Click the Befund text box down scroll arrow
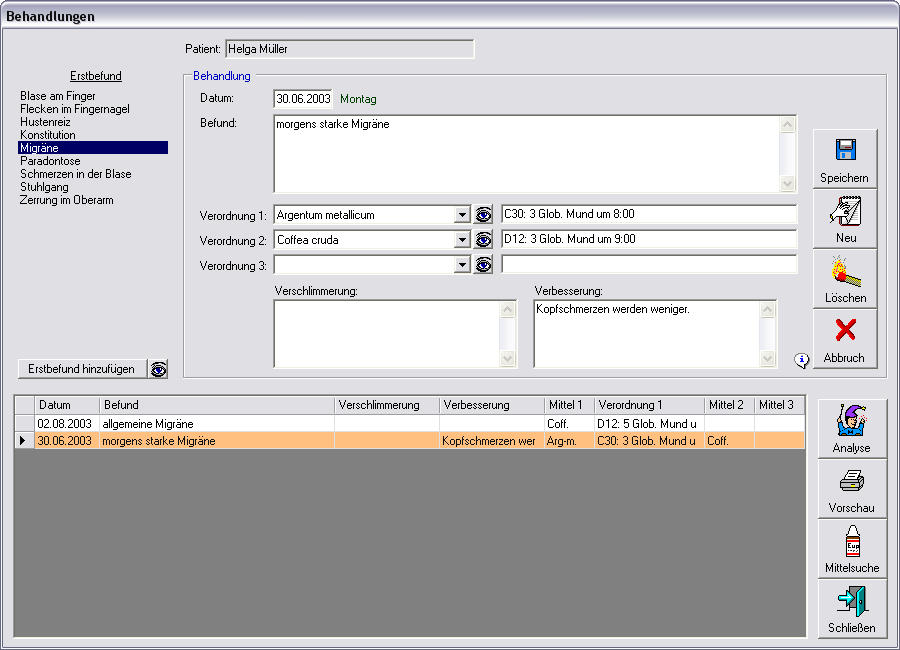The height and width of the screenshot is (650, 900). 787,184
